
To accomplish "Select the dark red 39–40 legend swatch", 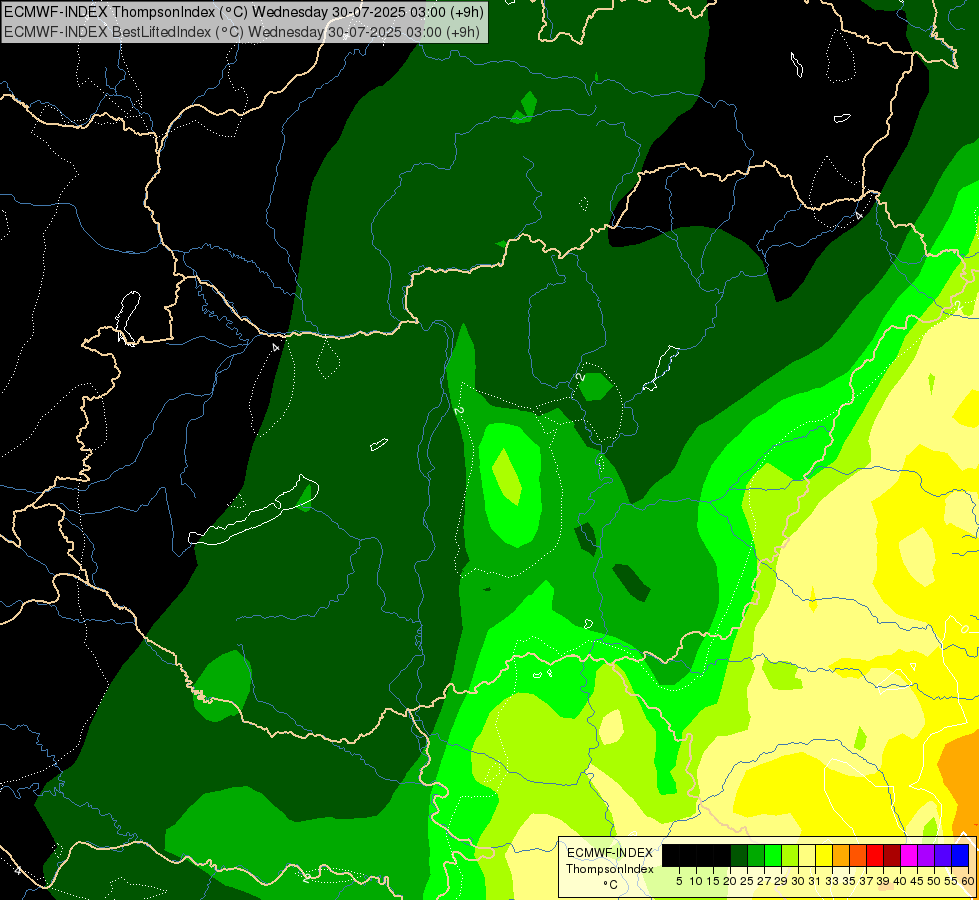I will pos(892,855).
